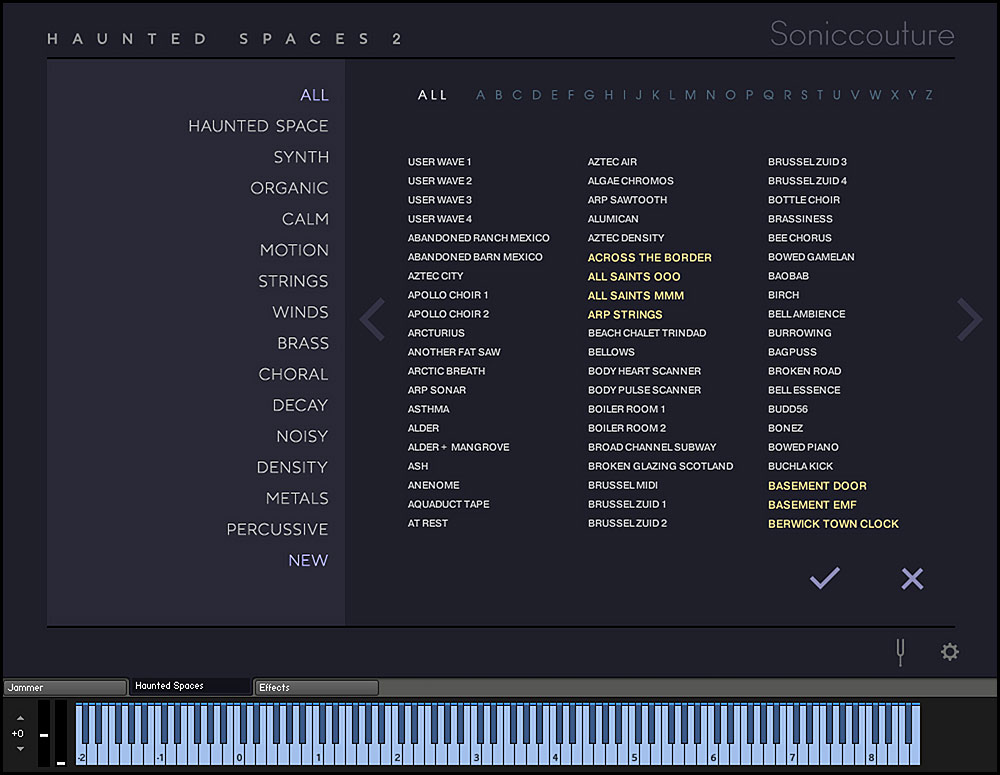Go to next page with right chevron
The width and height of the screenshot is (1000, 775).
click(x=969, y=319)
